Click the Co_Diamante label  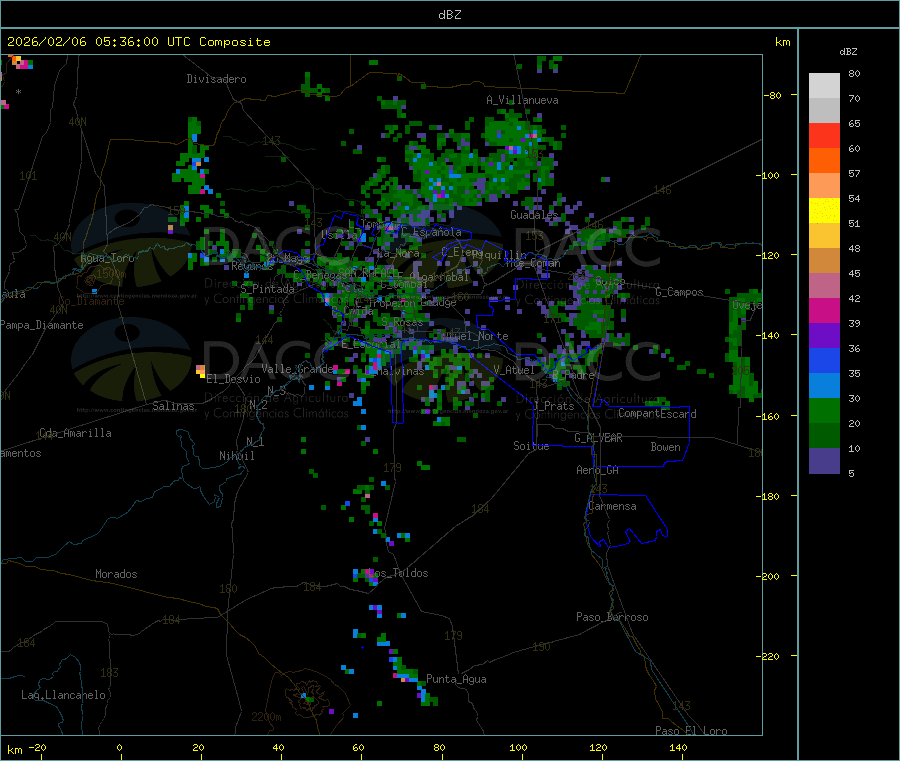tap(91, 301)
